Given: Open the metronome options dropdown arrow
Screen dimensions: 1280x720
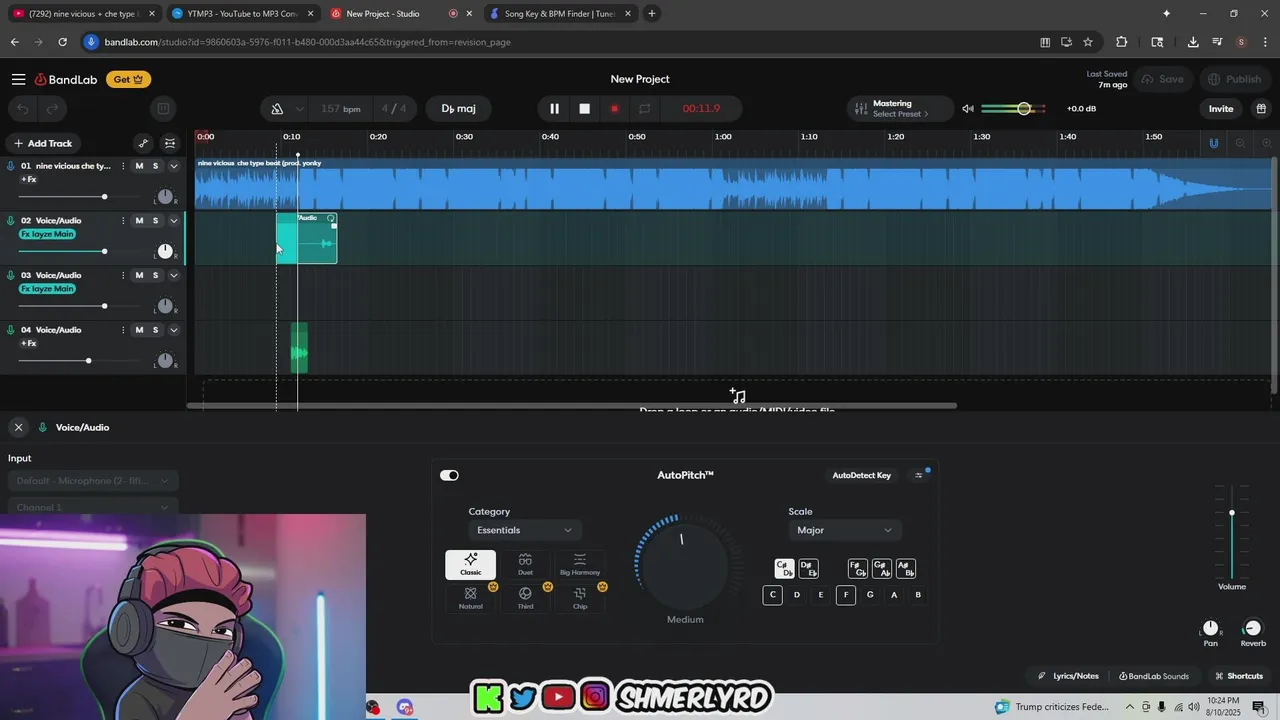Looking at the screenshot, I should (x=298, y=109).
